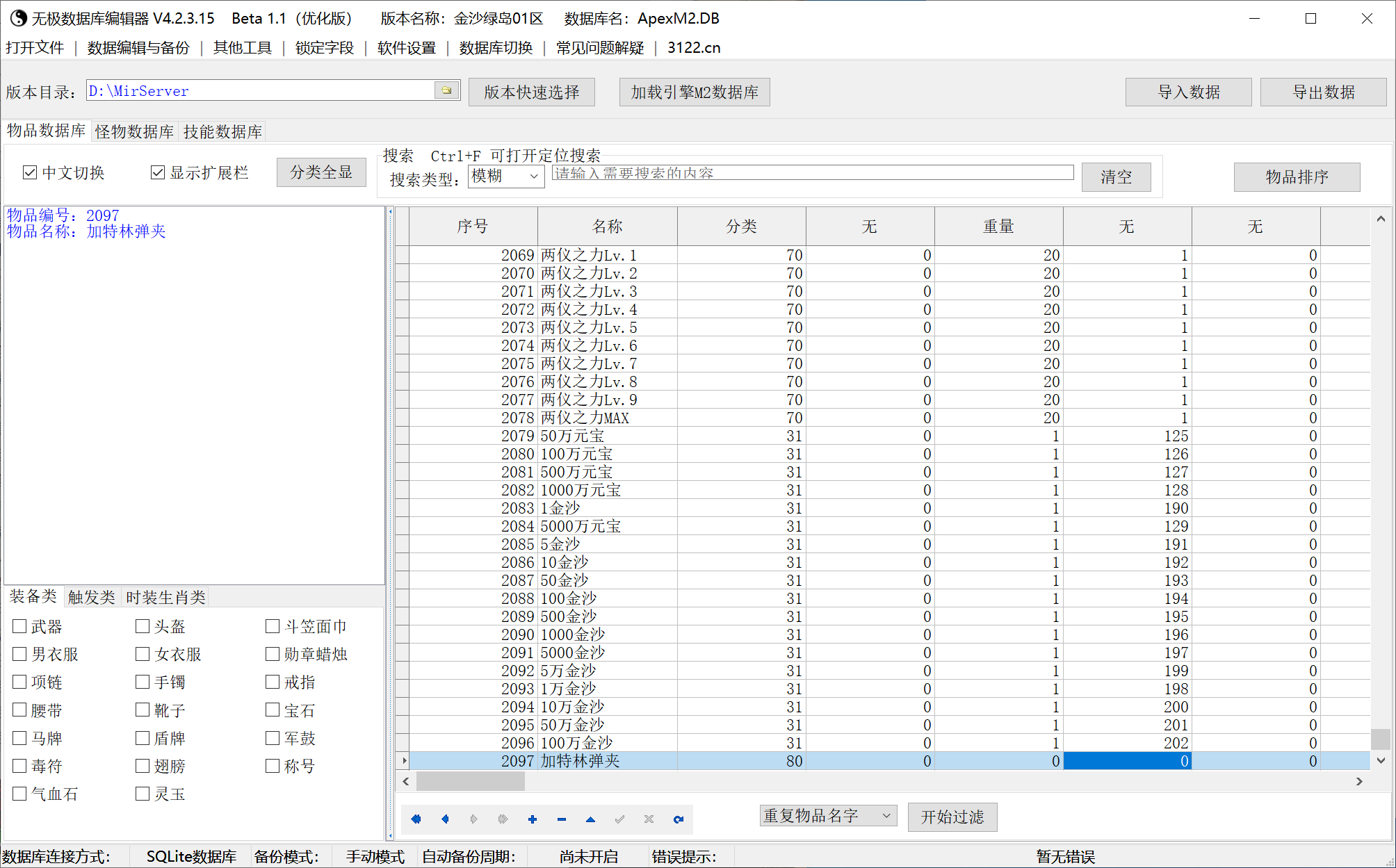Insert a new record with plus icon
The image size is (1396, 868).
coord(533,819)
